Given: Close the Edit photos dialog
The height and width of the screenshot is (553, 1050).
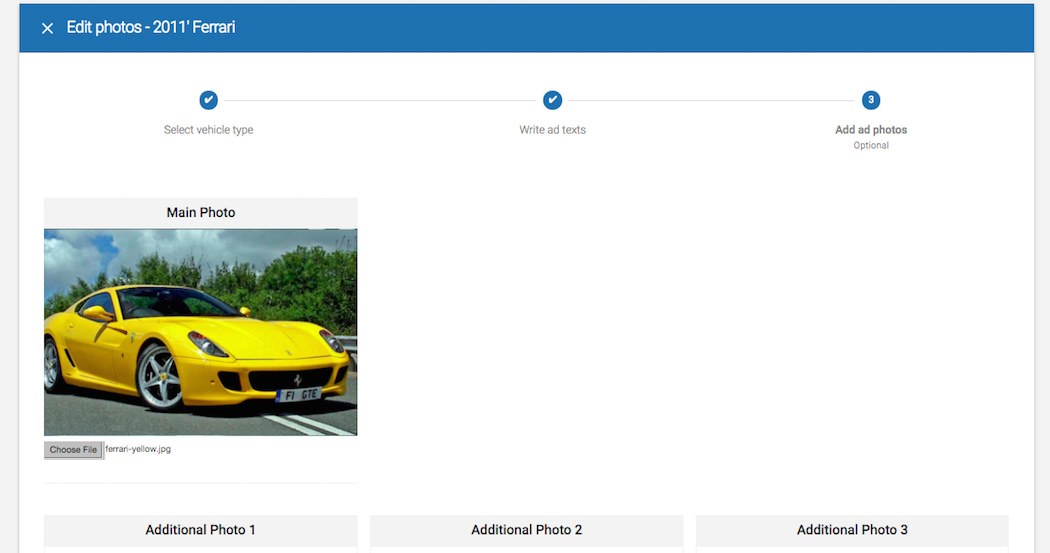Looking at the screenshot, I should (x=47, y=28).
